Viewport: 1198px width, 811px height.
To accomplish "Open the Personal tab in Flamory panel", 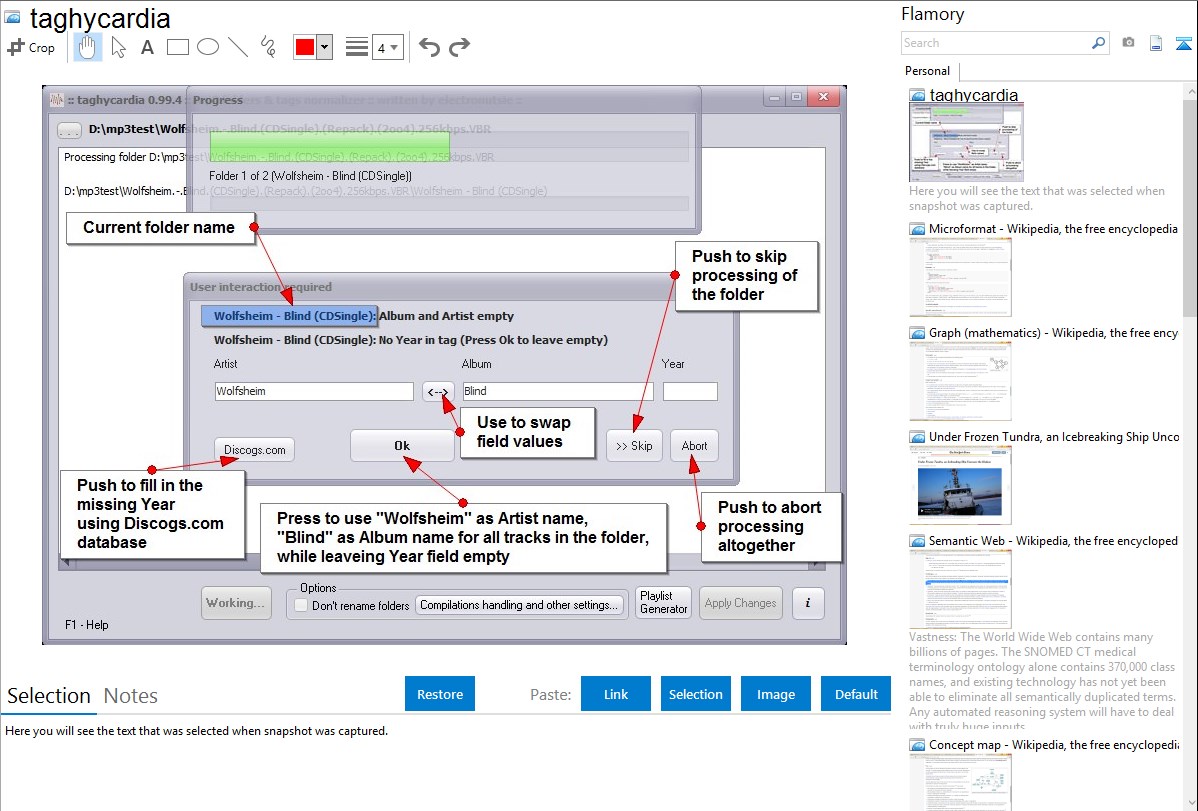I will (927, 71).
